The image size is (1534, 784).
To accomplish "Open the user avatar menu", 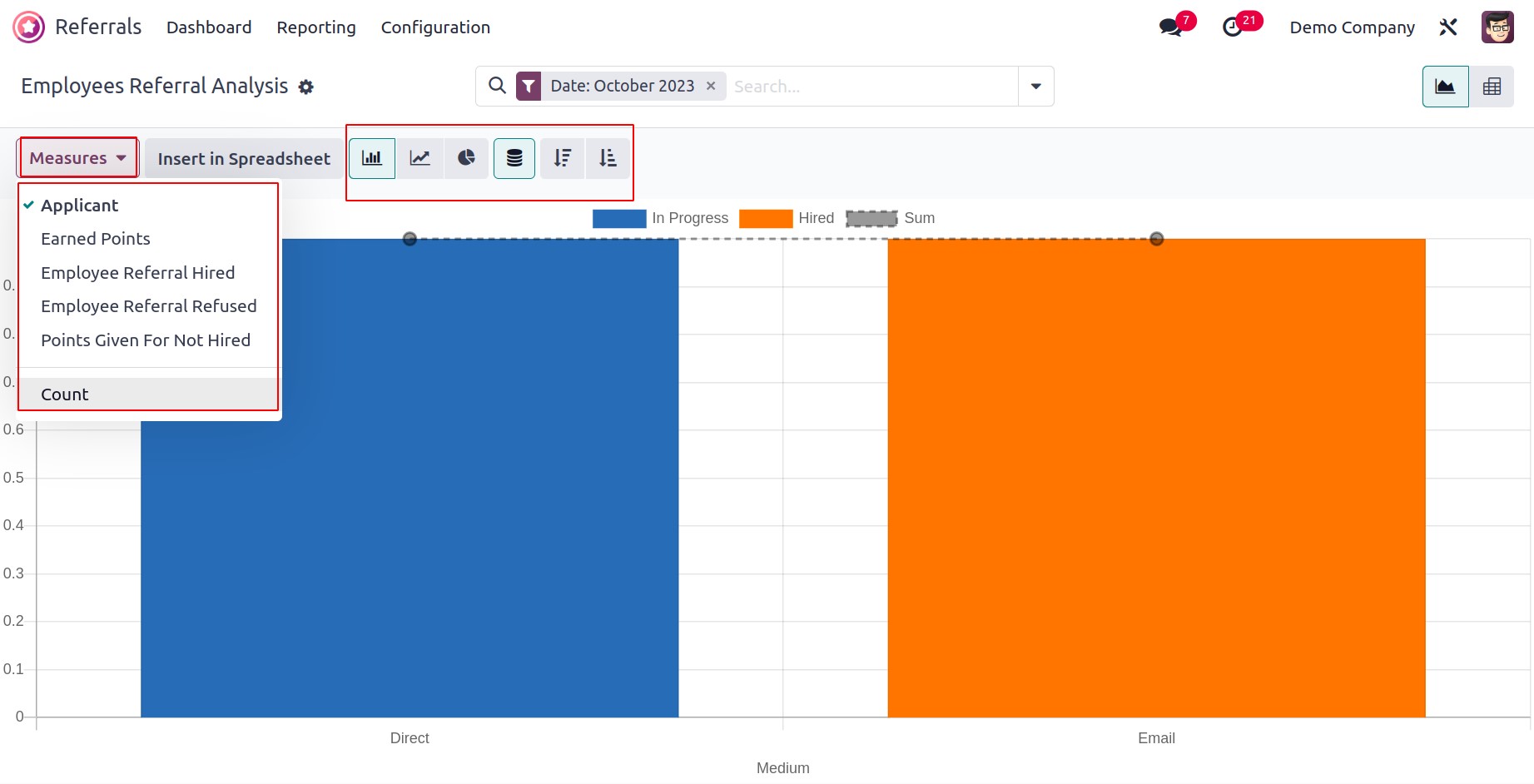I will pyautogui.click(x=1497, y=27).
